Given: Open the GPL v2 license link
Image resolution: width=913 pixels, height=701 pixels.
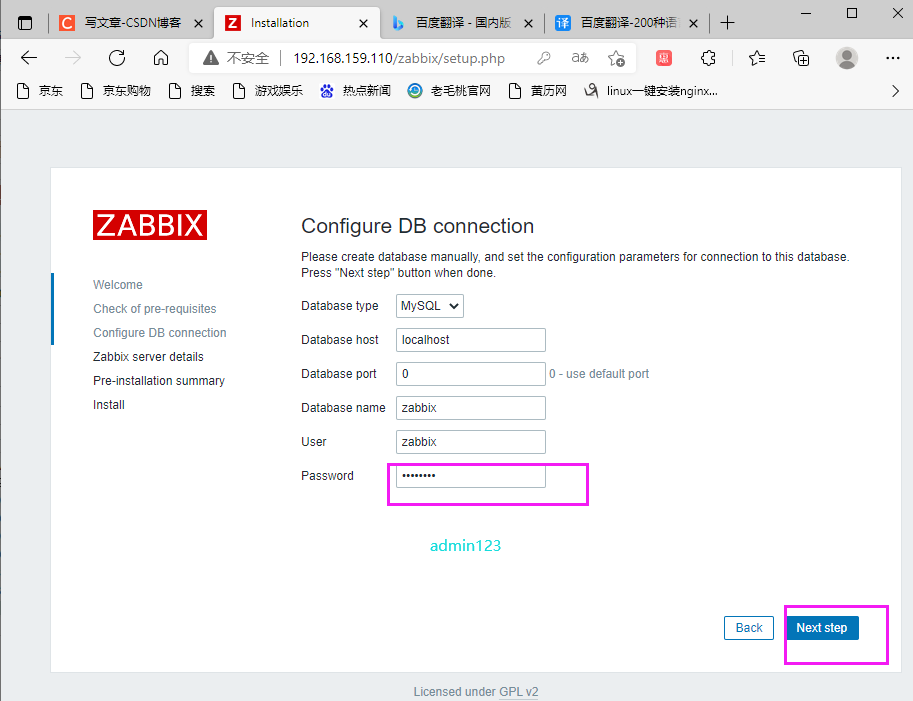Looking at the screenshot, I should click(518, 692).
